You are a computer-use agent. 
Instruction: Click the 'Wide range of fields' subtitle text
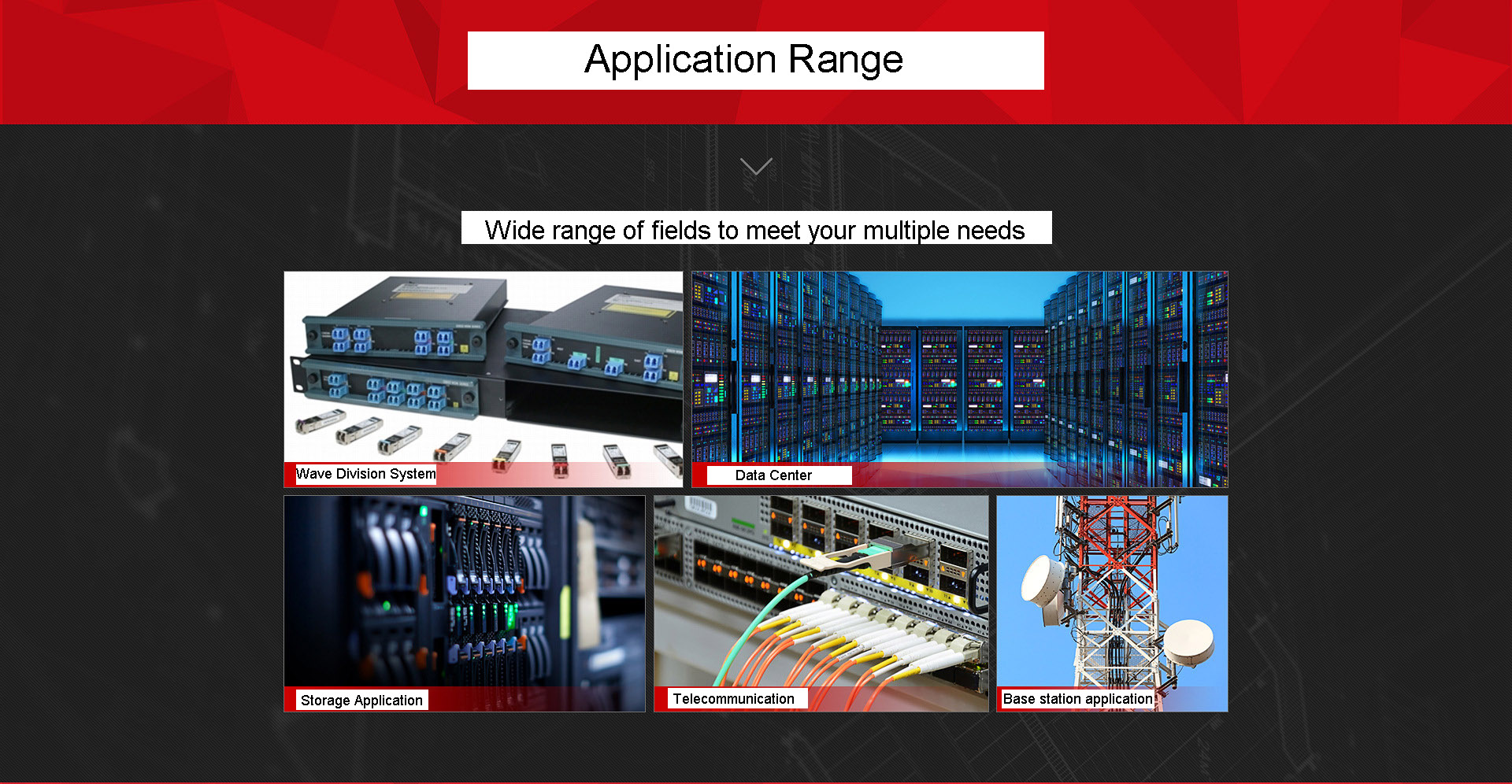(x=754, y=230)
